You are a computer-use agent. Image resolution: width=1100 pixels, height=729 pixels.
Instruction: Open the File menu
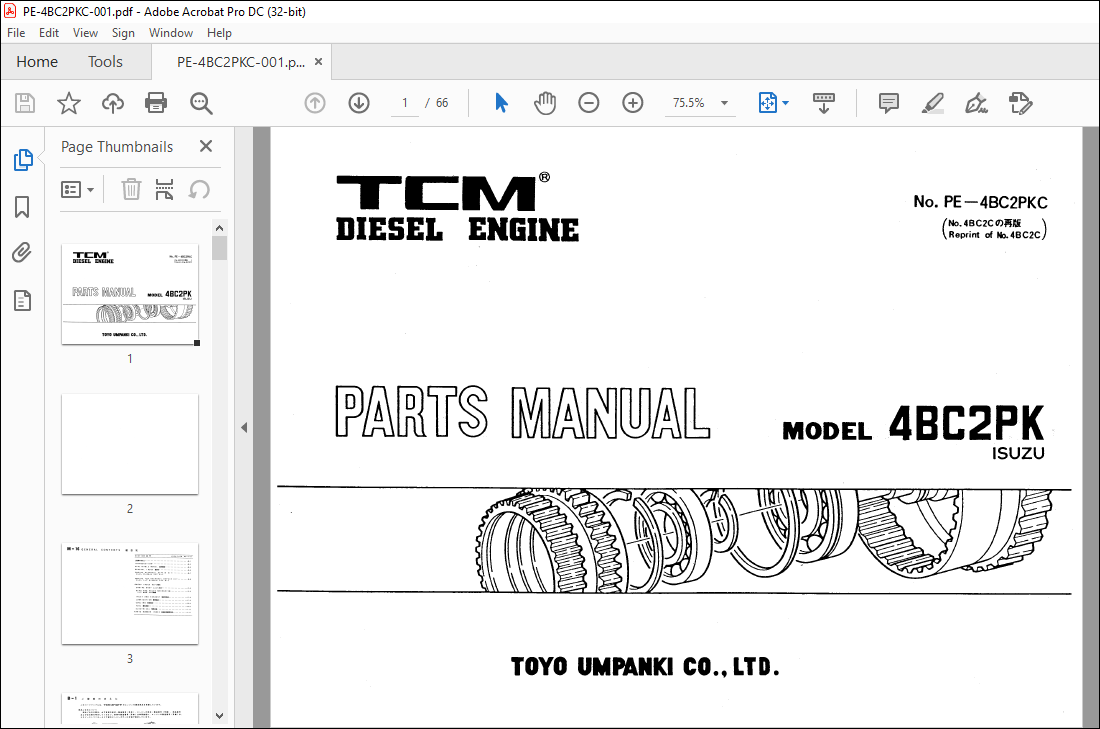pyautogui.click(x=16, y=33)
